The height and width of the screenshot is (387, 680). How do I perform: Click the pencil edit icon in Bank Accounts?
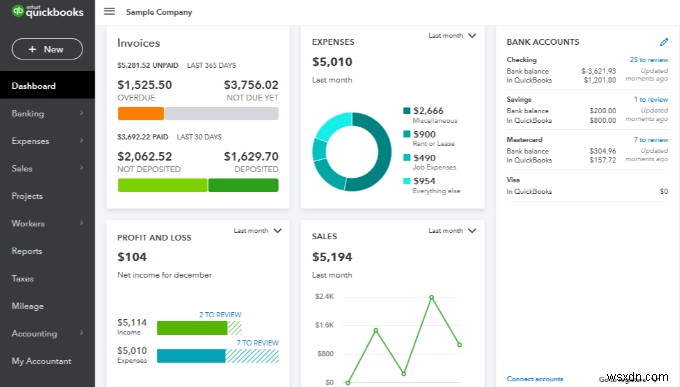pos(664,42)
